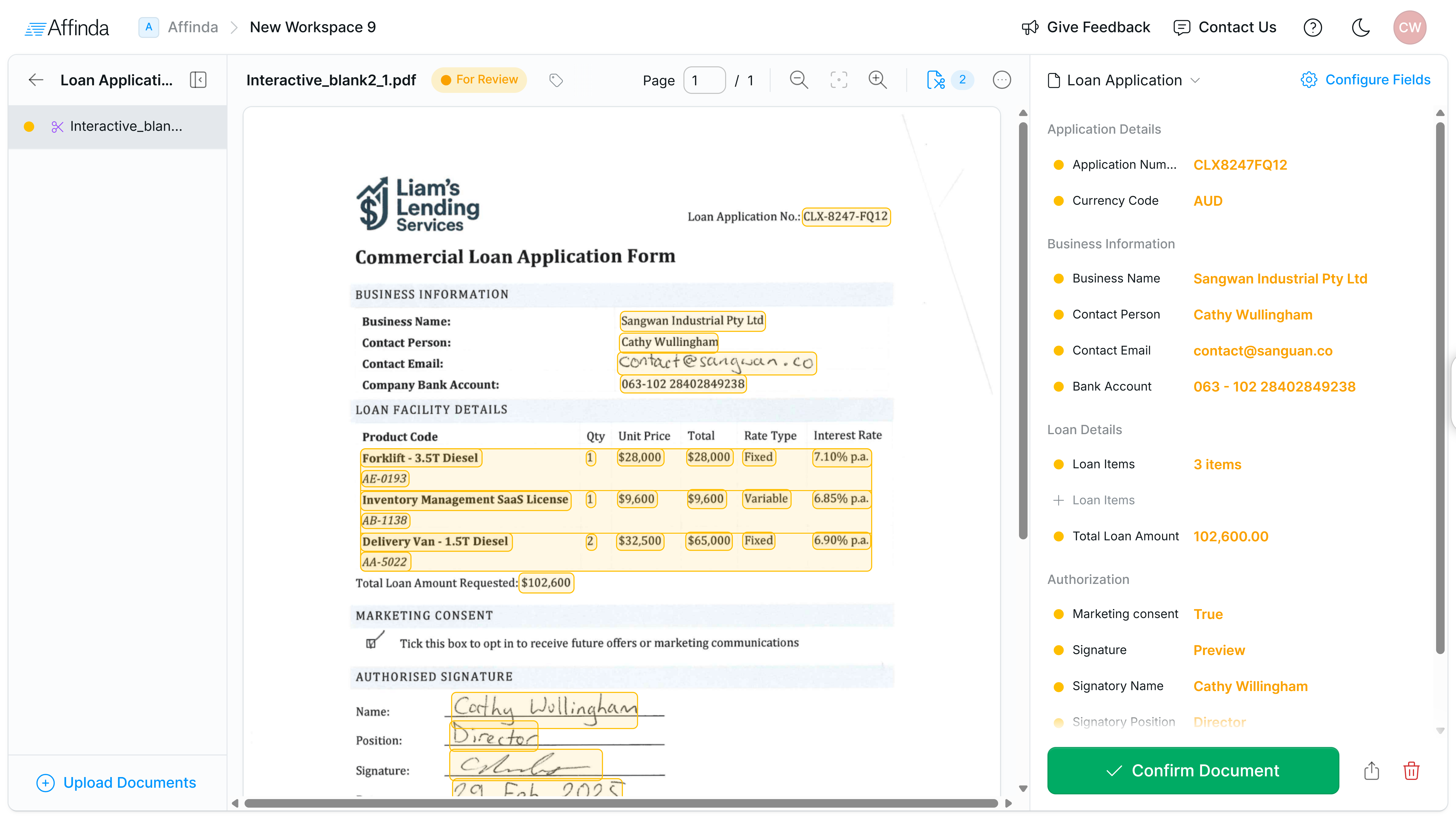Click the zoom in magnifier icon
This screenshot has height=819, width=1456.
[x=877, y=80]
